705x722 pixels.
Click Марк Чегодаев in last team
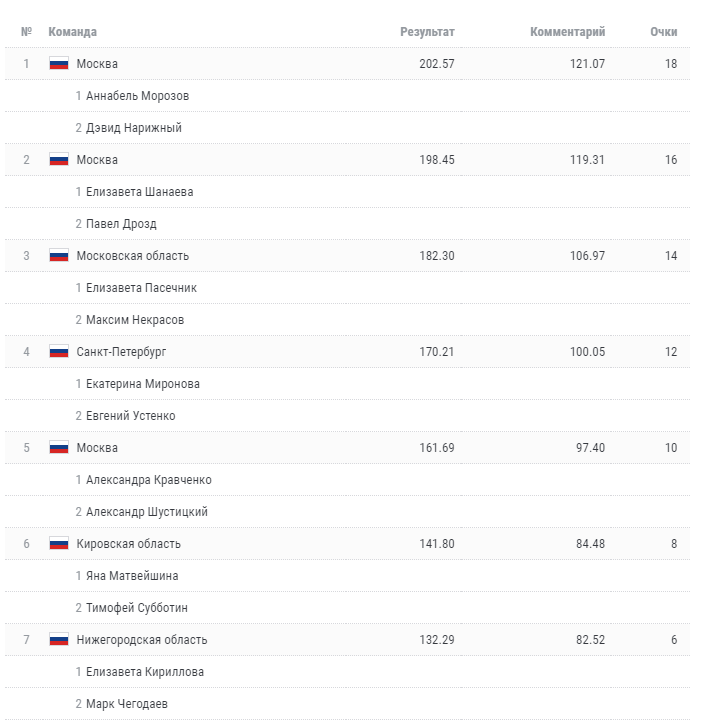(127, 704)
